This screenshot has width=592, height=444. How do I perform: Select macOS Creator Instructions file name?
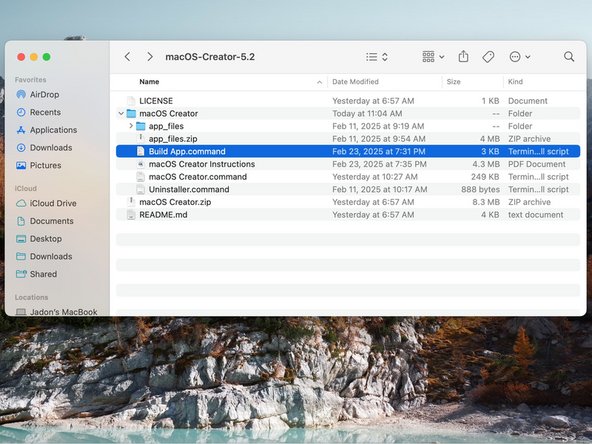tap(202, 164)
